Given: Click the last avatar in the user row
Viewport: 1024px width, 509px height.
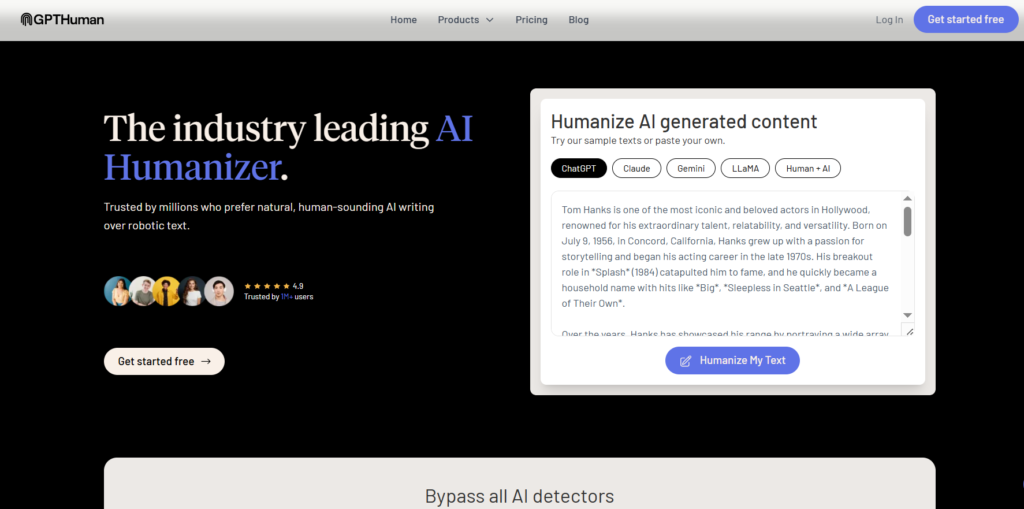Looking at the screenshot, I should (219, 291).
